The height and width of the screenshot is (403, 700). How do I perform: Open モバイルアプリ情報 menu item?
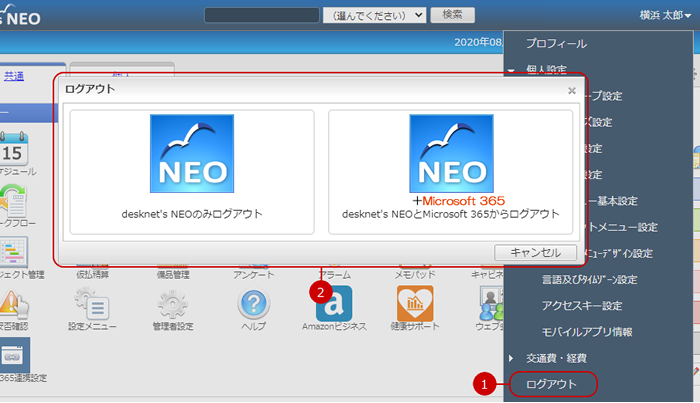(x=587, y=331)
